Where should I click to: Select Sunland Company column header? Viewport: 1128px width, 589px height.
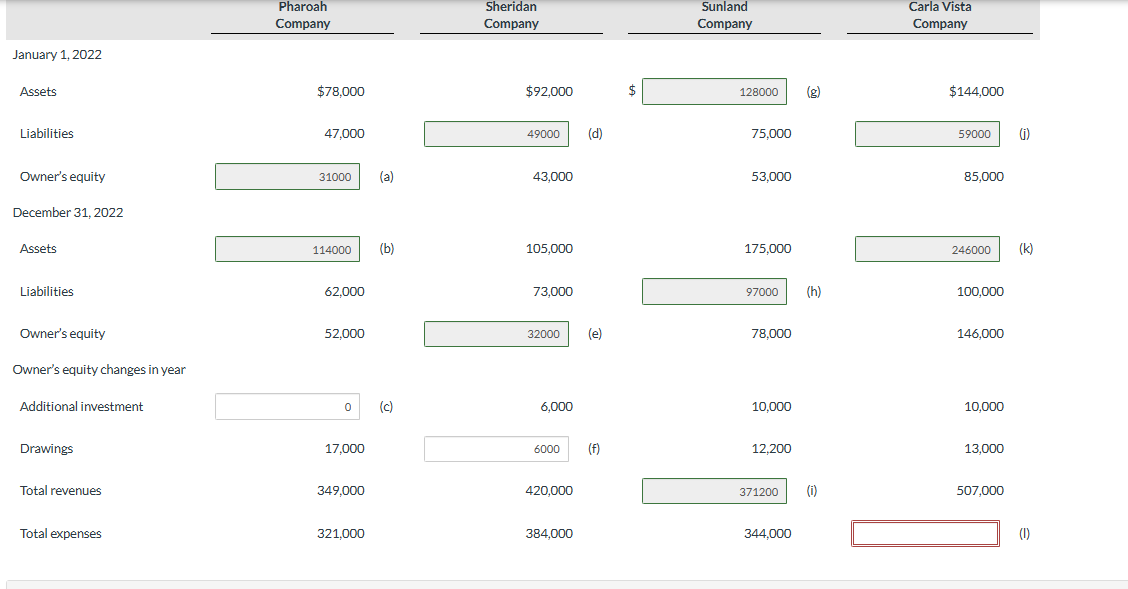[x=724, y=15]
